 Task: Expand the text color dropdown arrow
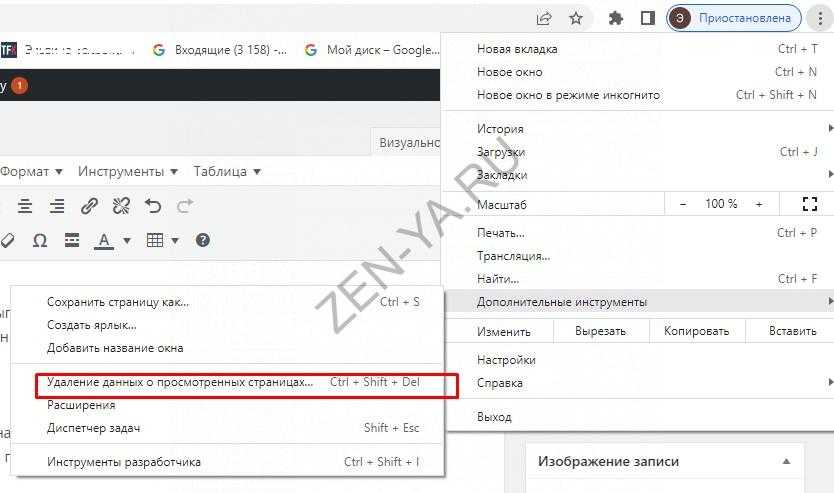(127, 240)
